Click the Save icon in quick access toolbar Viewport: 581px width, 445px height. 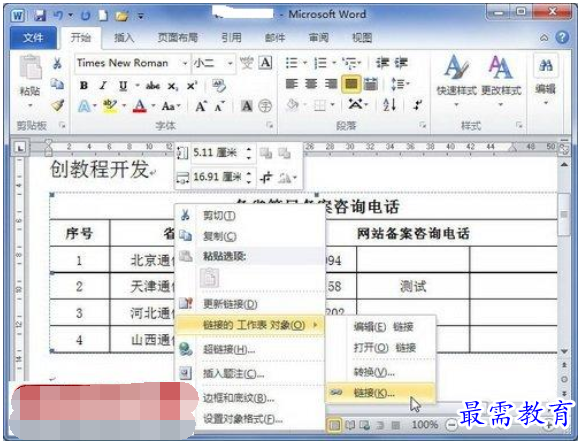tap(40, 16)
